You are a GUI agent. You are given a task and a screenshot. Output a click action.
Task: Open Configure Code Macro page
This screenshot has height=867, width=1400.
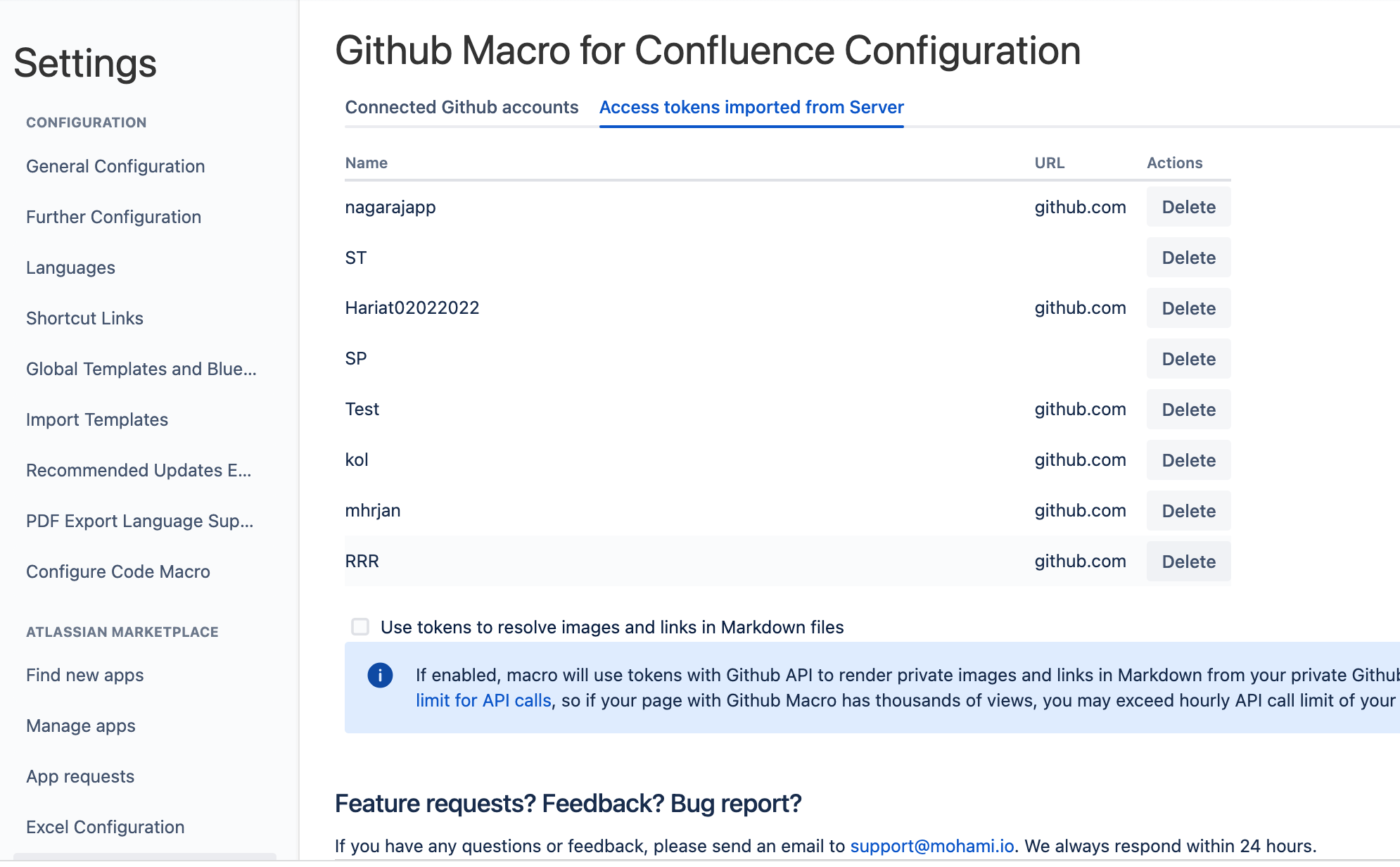click(x=118, y=571)
